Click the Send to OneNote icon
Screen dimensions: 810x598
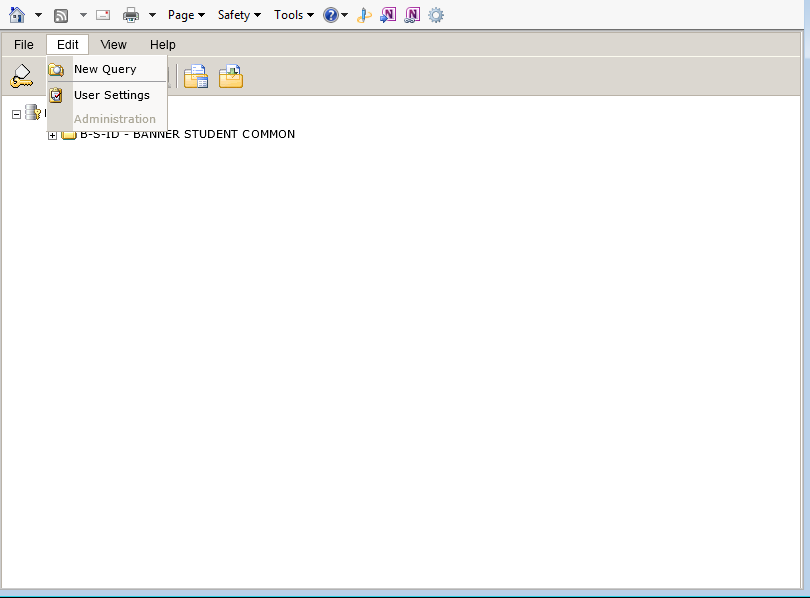click(x=388, y=15)
